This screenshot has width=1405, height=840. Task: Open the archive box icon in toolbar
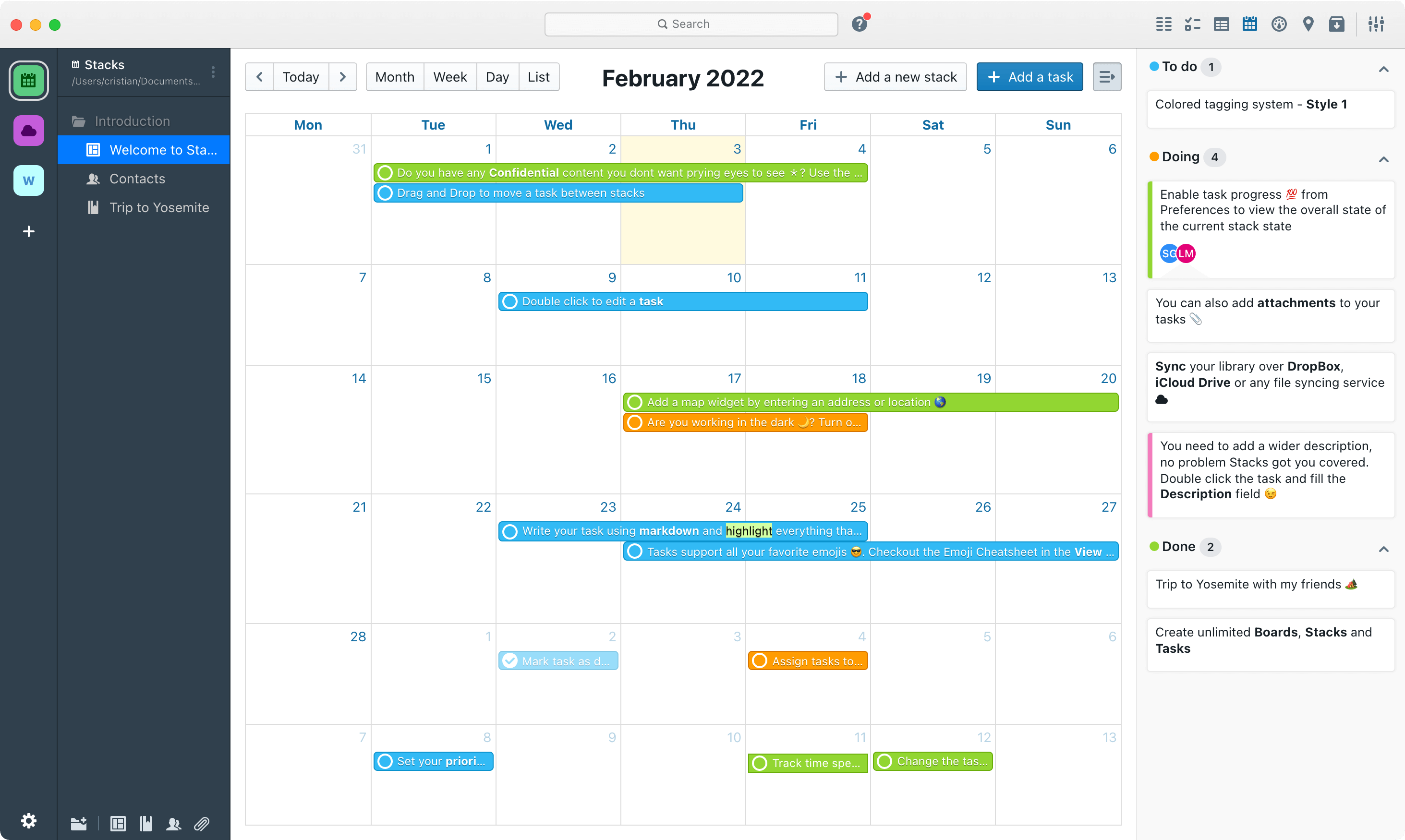1336,24
